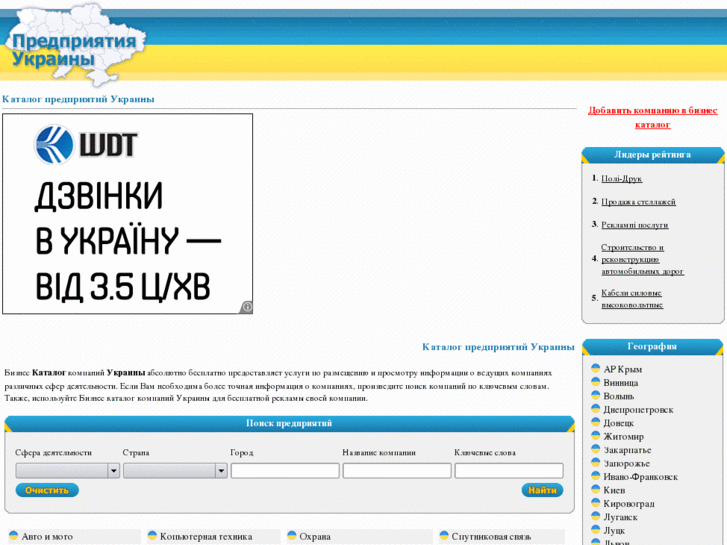Viewport: 727px width, 545px height.
Task: Click the flag icon beside Охрана
Action: pos(292,535)
